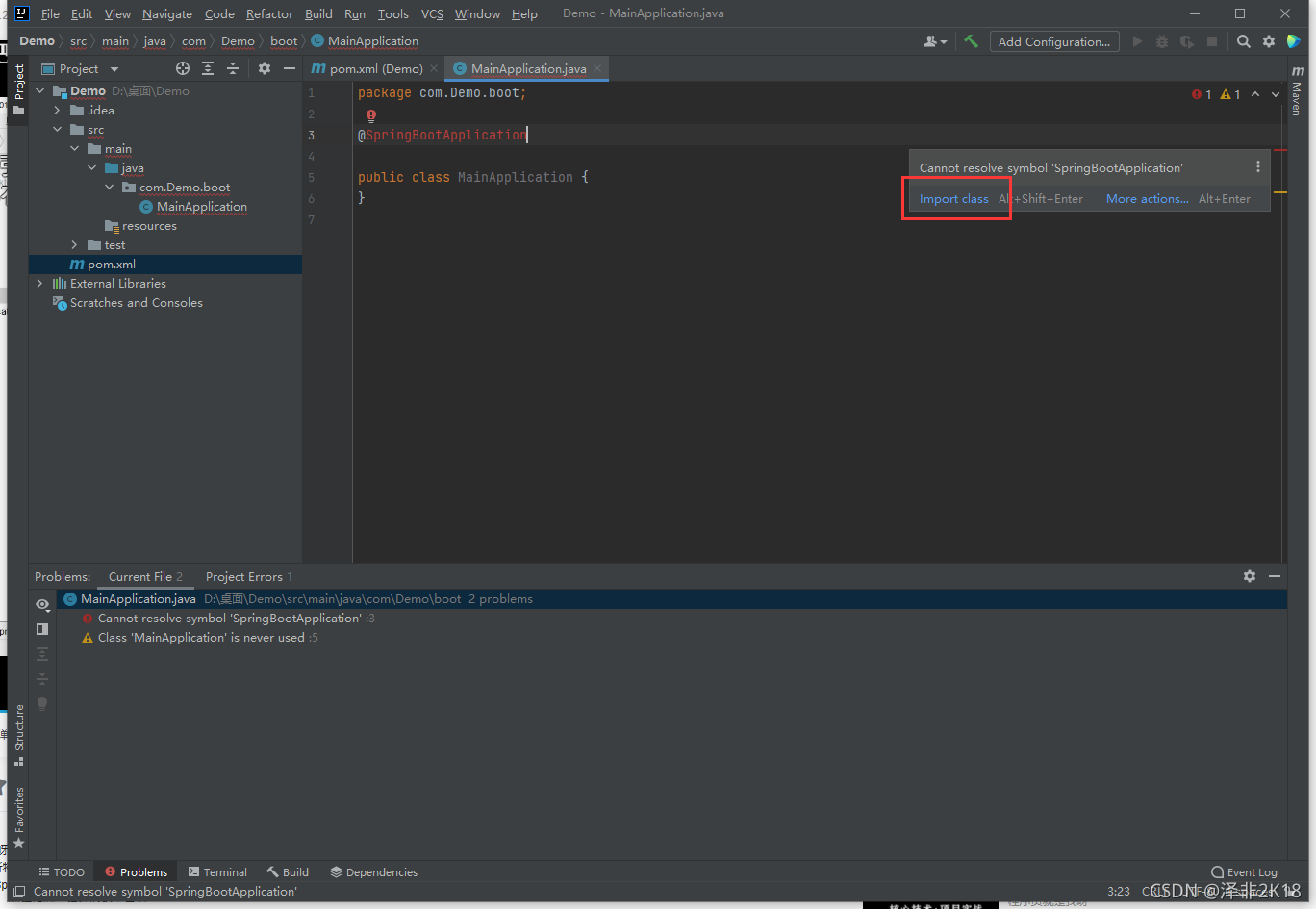Viewport: 1316px width, 909px height.
Task: Open the Refactor menu
Action: [x=269, y=13]
